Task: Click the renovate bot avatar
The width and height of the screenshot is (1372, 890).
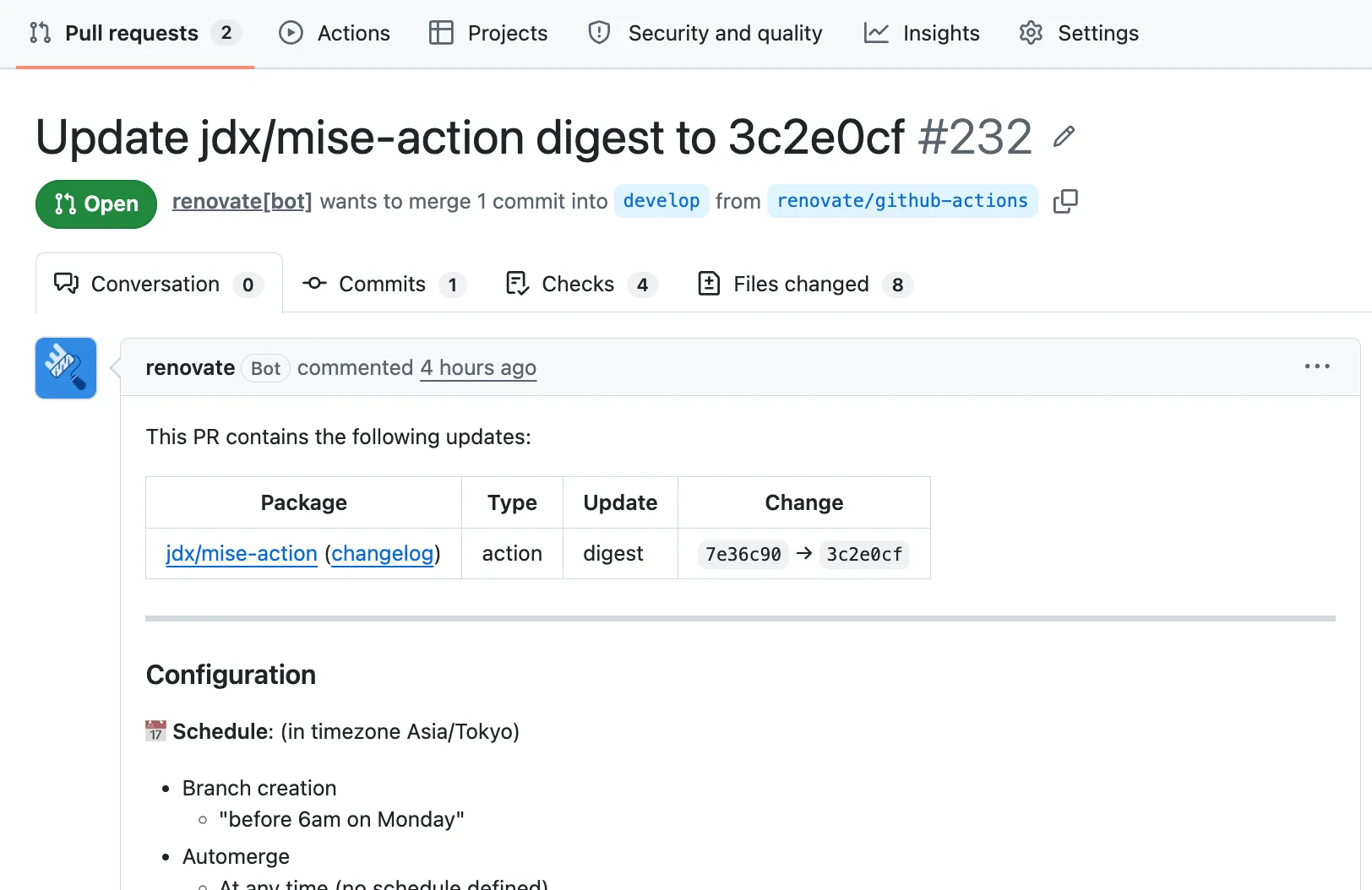Action: [x=66, y=368]
